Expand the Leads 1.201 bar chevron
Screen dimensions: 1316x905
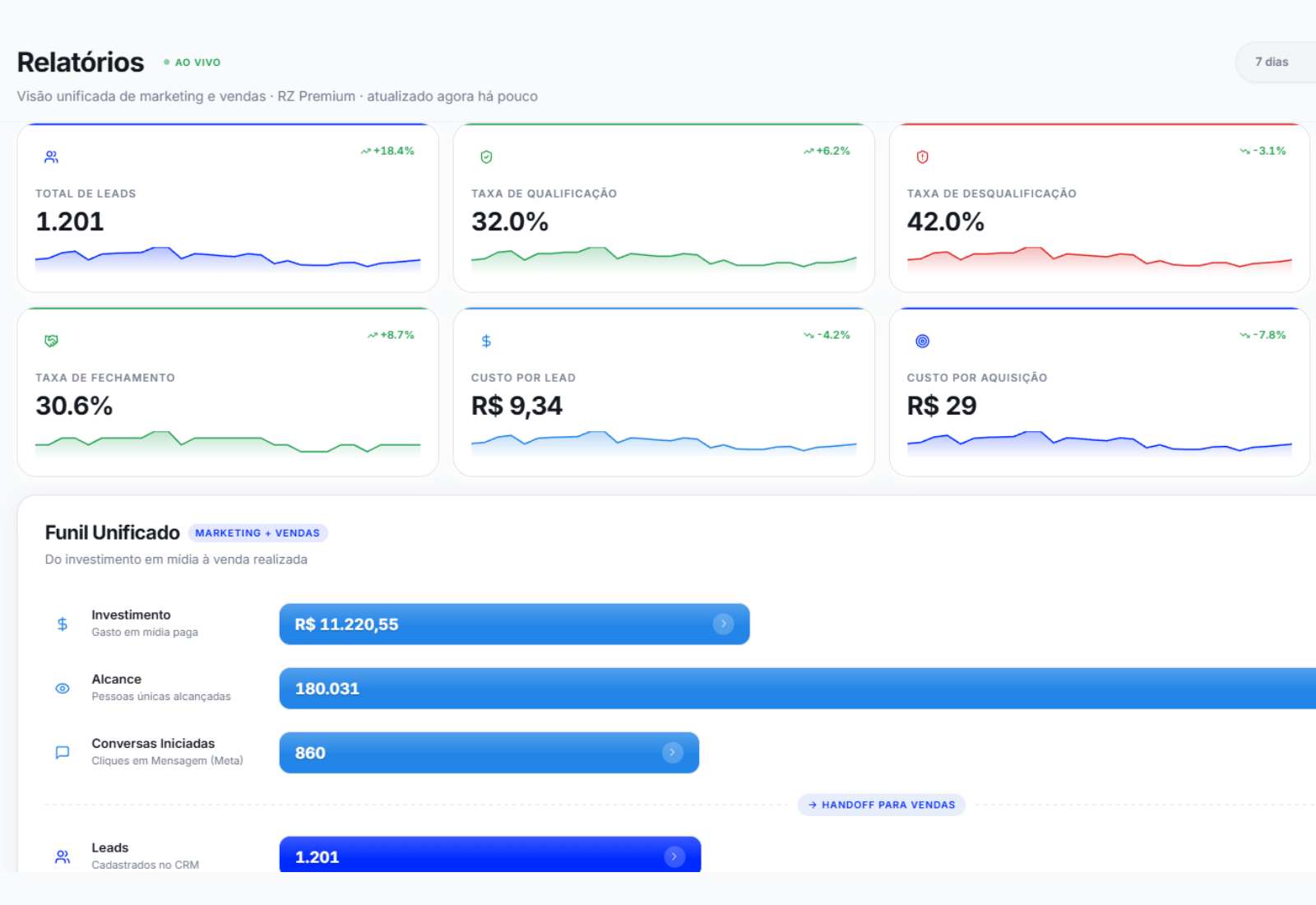click(674, 856)
